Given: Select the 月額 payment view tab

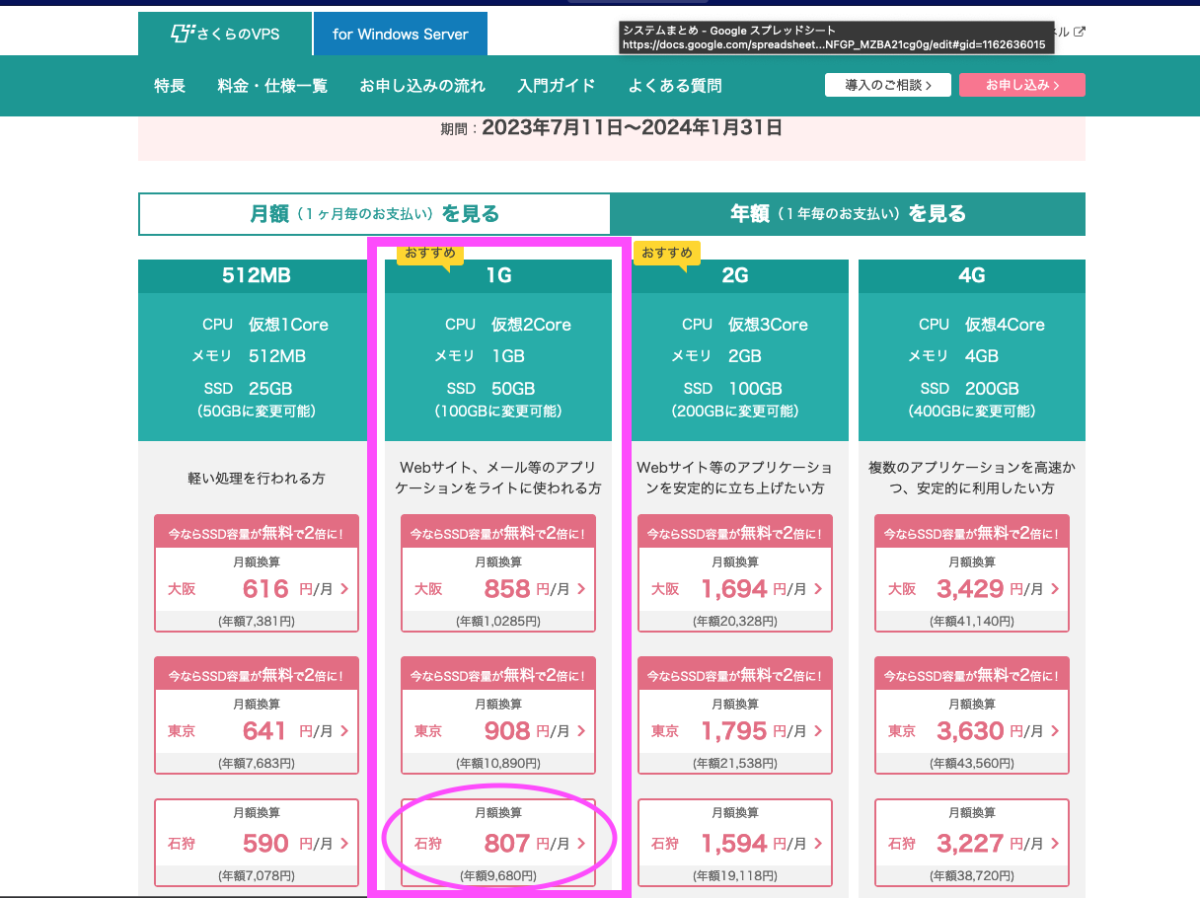Looking at the screenshot, I should click(374, 214).
